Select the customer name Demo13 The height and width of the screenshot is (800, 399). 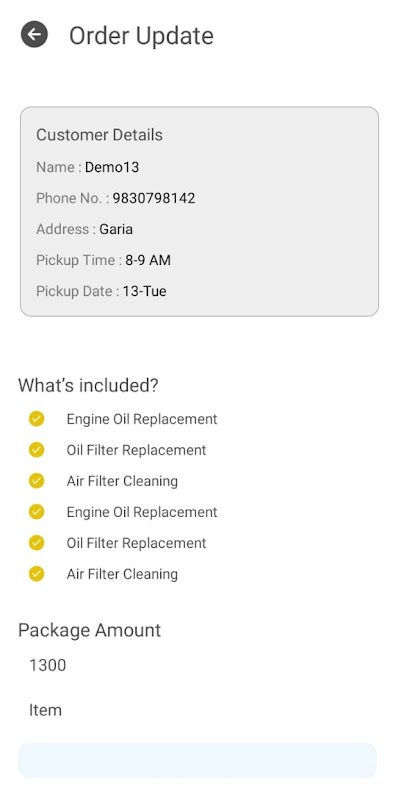[x=112, y=167]
